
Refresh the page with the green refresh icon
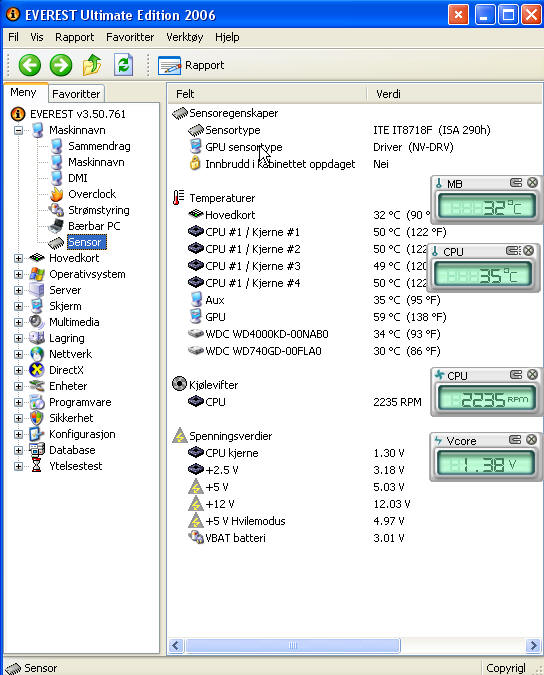tap(124, 65)
